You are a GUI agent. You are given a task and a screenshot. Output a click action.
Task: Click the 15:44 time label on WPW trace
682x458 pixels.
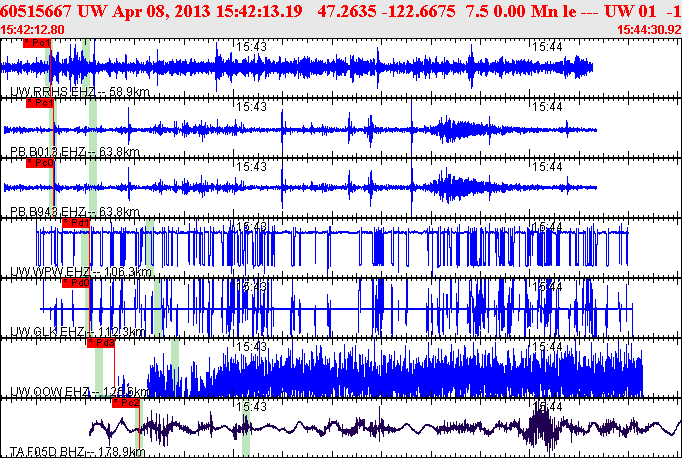point(547,227)
